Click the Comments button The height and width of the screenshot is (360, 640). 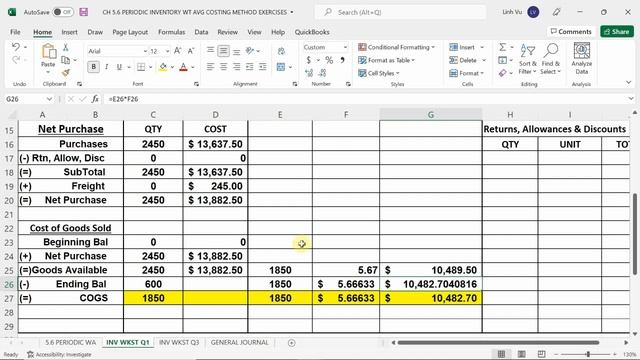coord(571,31)
